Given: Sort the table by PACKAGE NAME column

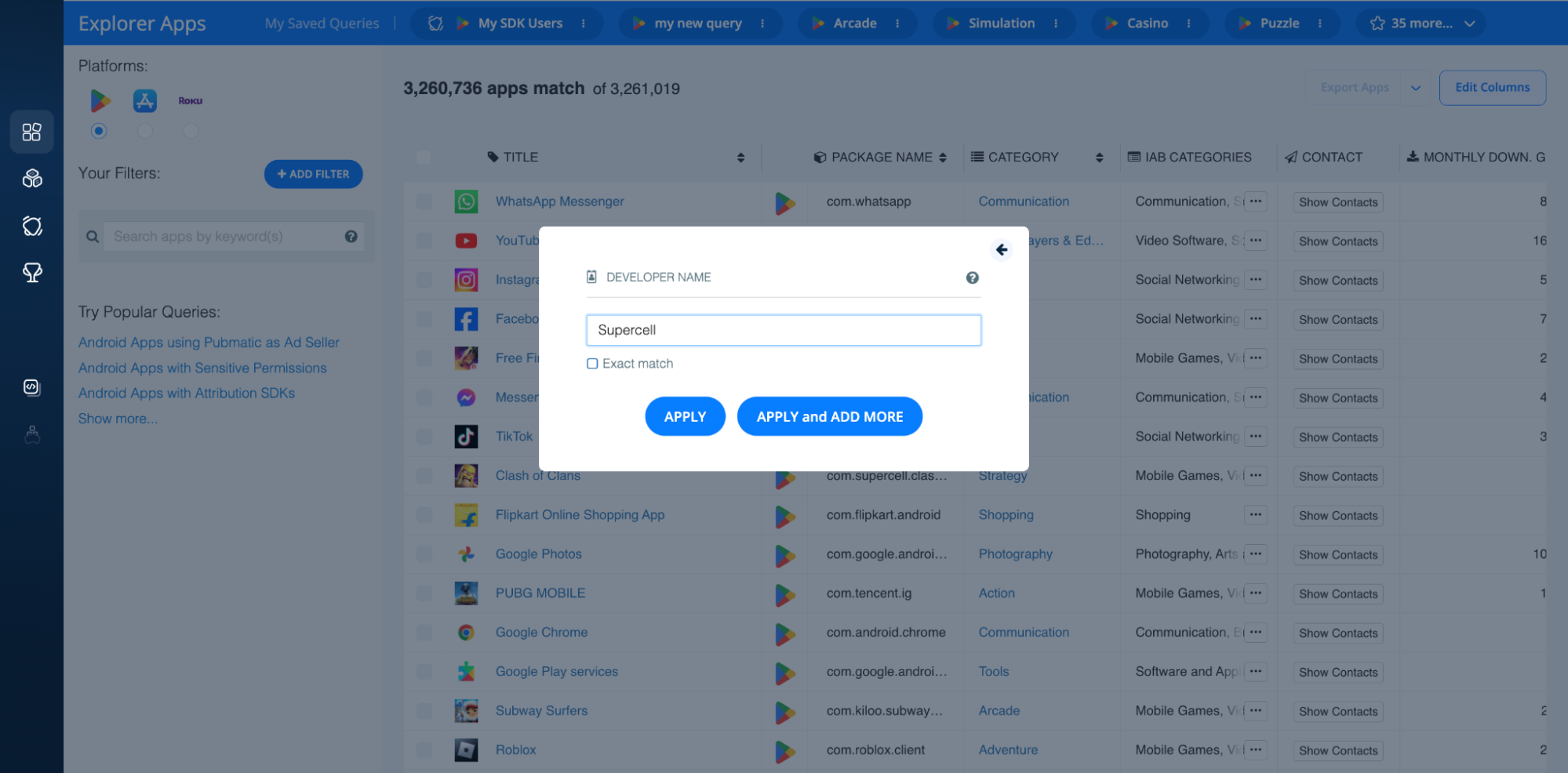Looking at the screenshot, I should [x=943, y=158].
